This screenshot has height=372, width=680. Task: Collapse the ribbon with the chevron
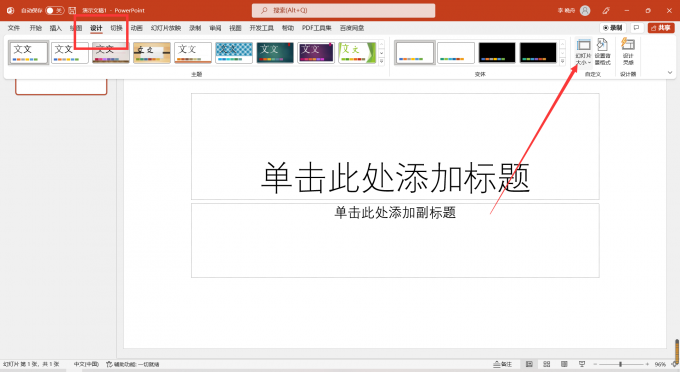(670, 72)
